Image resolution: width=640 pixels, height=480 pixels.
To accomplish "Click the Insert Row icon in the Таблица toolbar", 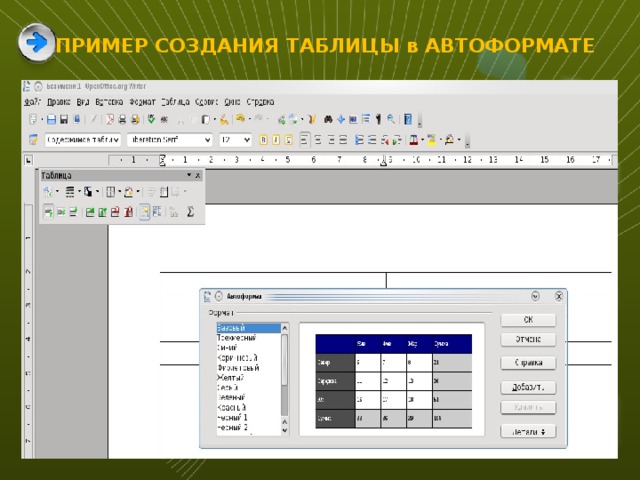I will pos(90,212).
